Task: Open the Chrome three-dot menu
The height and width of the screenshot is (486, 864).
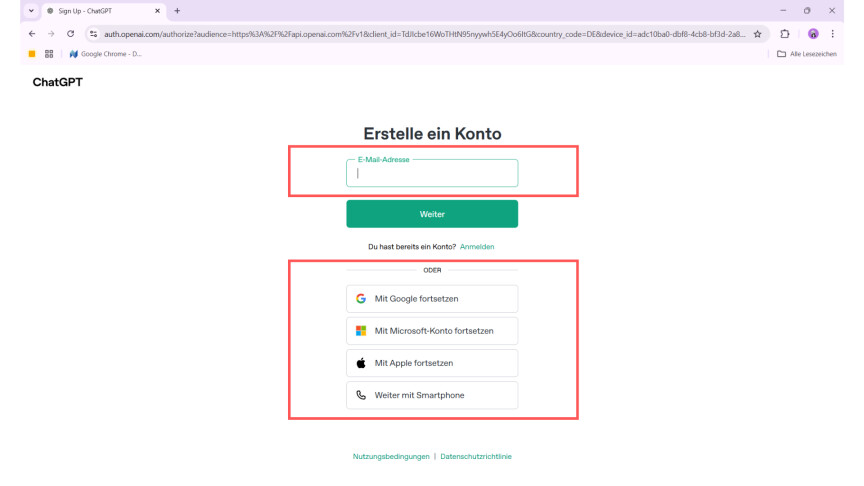Action: (833, 33)
